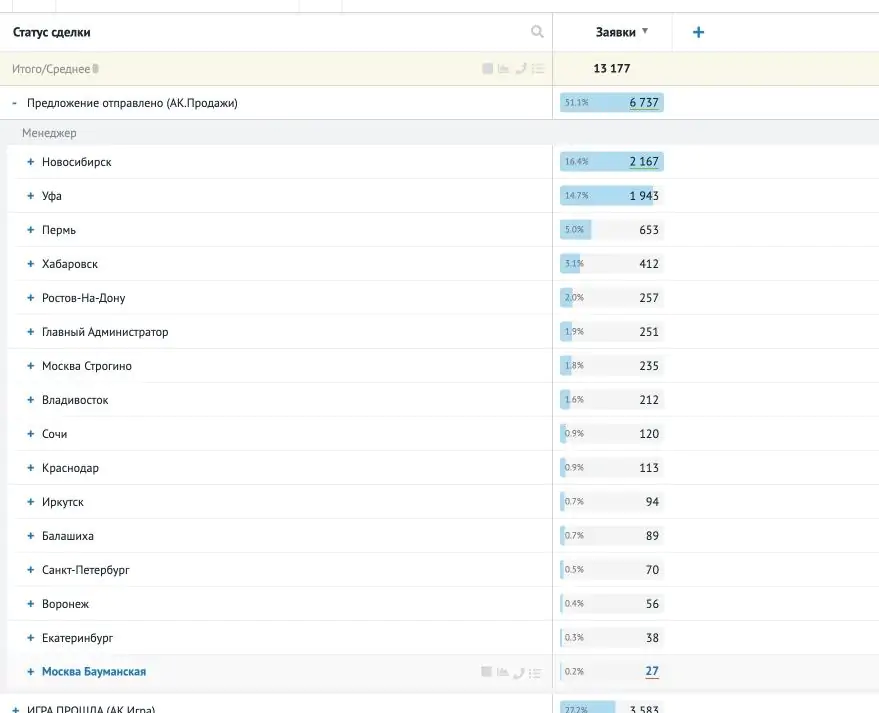Expand the Воронеж row

point(31,604)
